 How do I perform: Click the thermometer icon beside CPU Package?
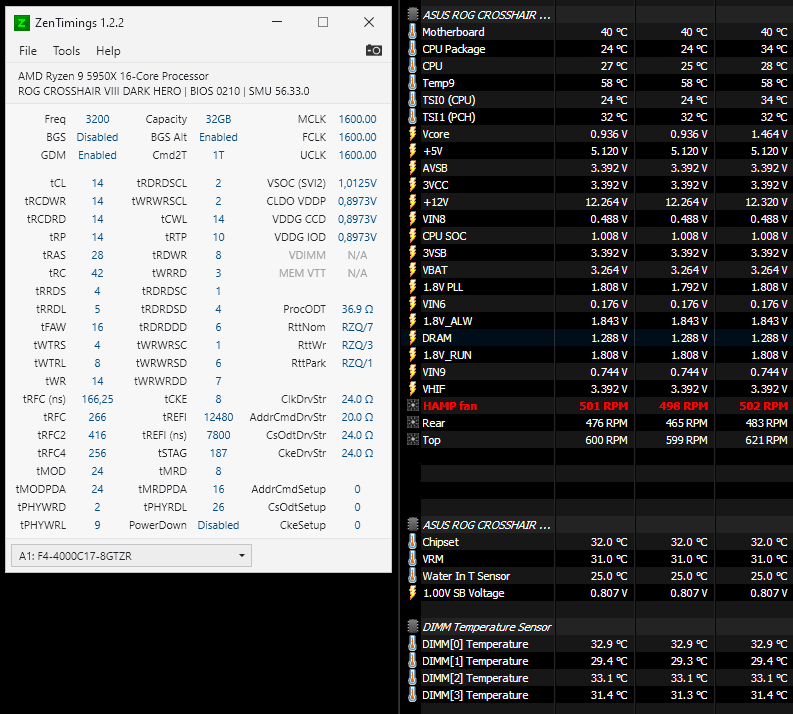click(x=413, y=49)
